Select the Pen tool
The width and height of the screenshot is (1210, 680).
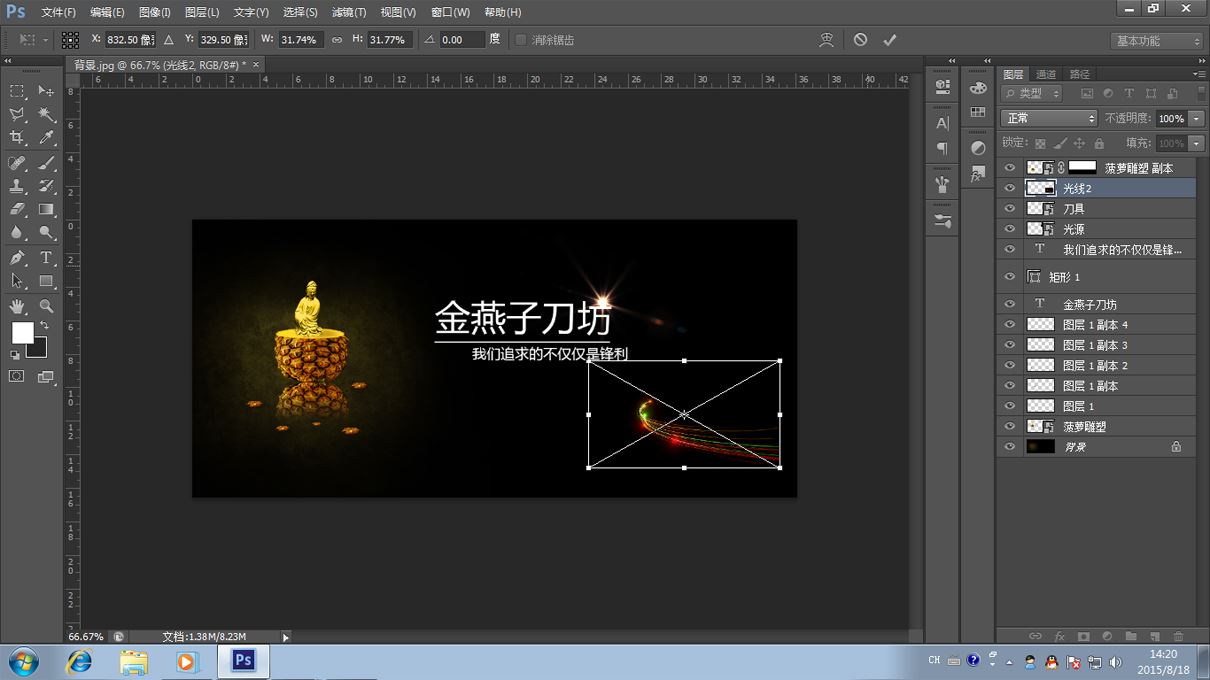tap(17, 258)
